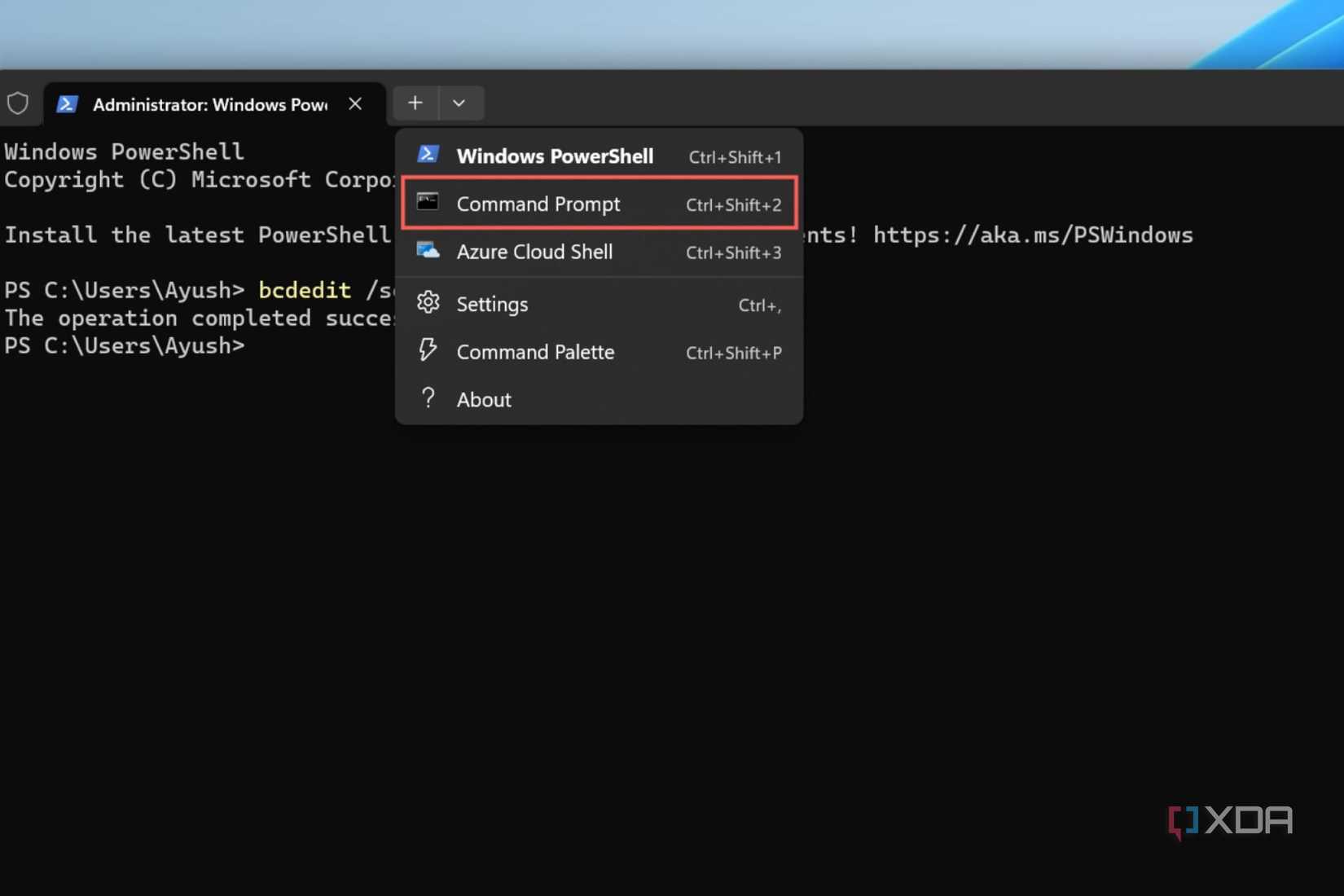Choose Command Prompt from the menu

[538, 204]
